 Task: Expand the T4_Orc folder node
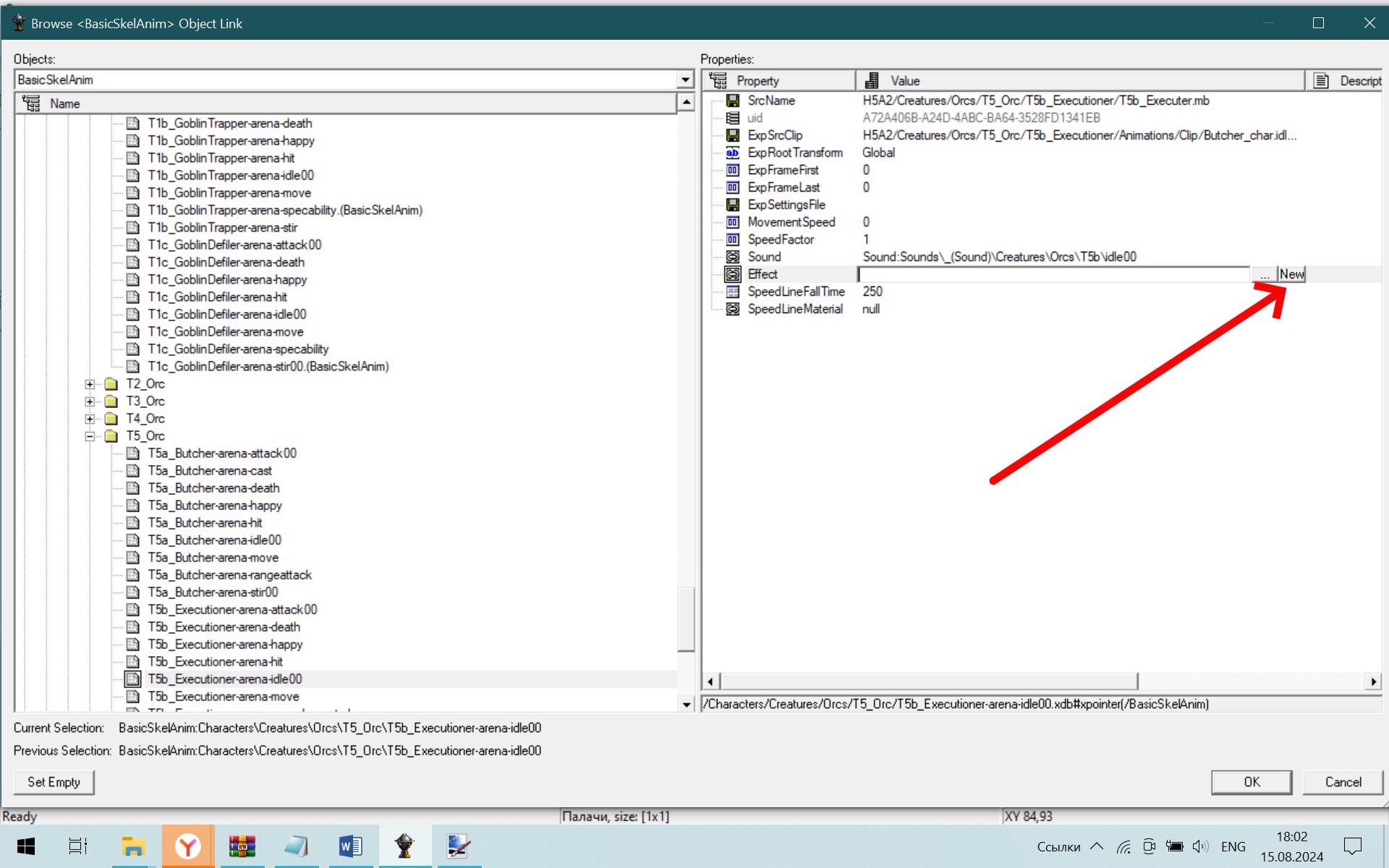pyautogui.click(x=90, y=419)
